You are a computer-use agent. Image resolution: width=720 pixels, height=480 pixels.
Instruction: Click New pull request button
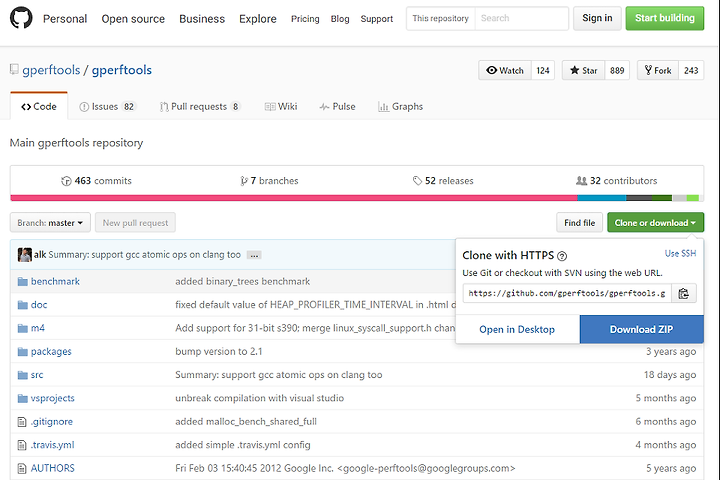coord(135,223)
